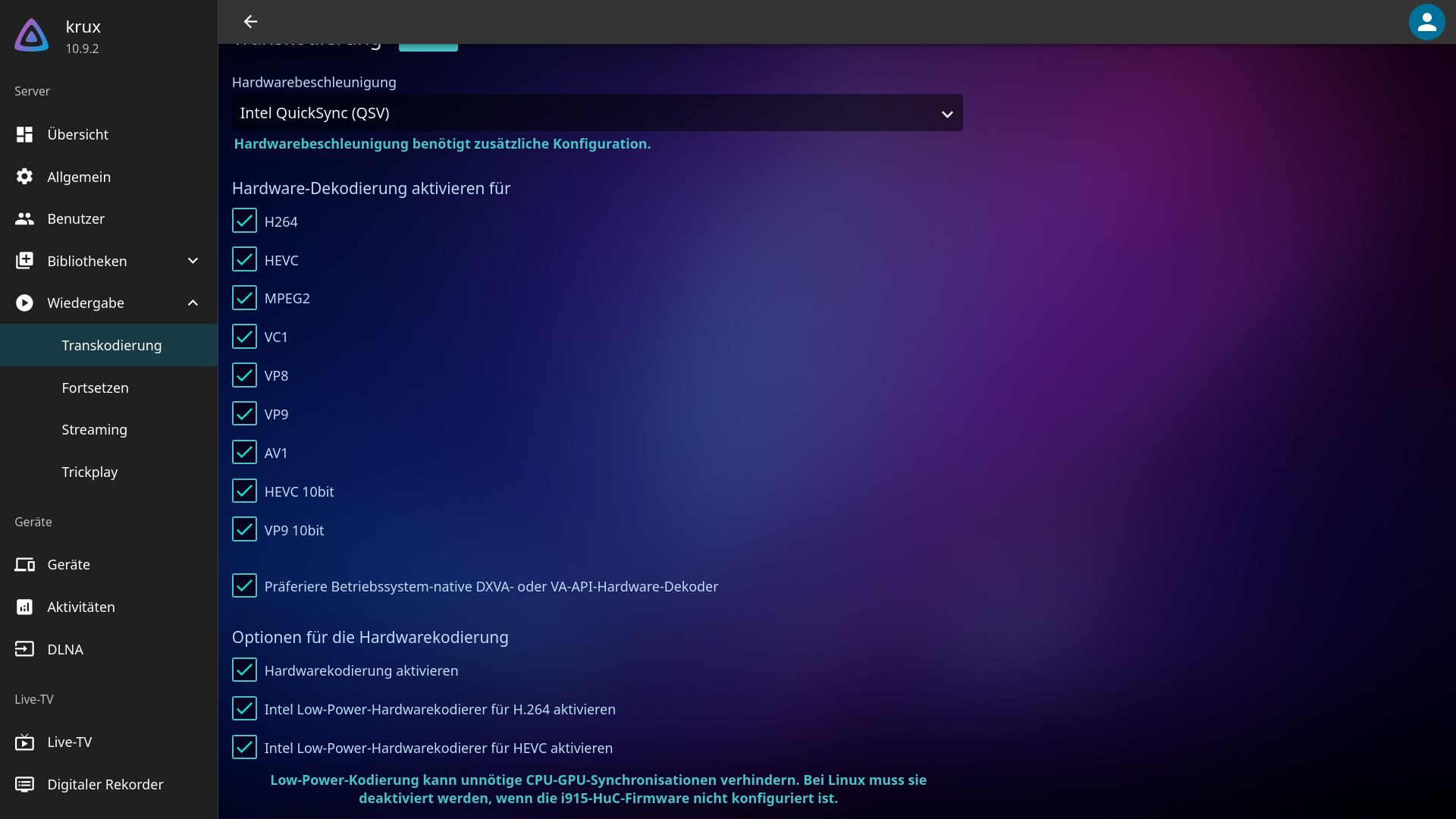Select the Allgemein settings gear icon
The height and width of the screenshot is (819, 1456).
(x=24, y=176)
